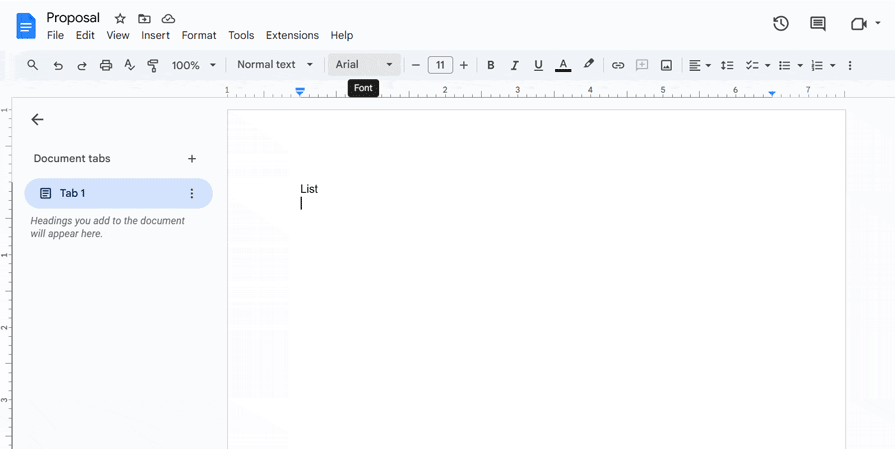895x449 pixels.
Task: Click the insert image icon
Action: coord(666,65)
